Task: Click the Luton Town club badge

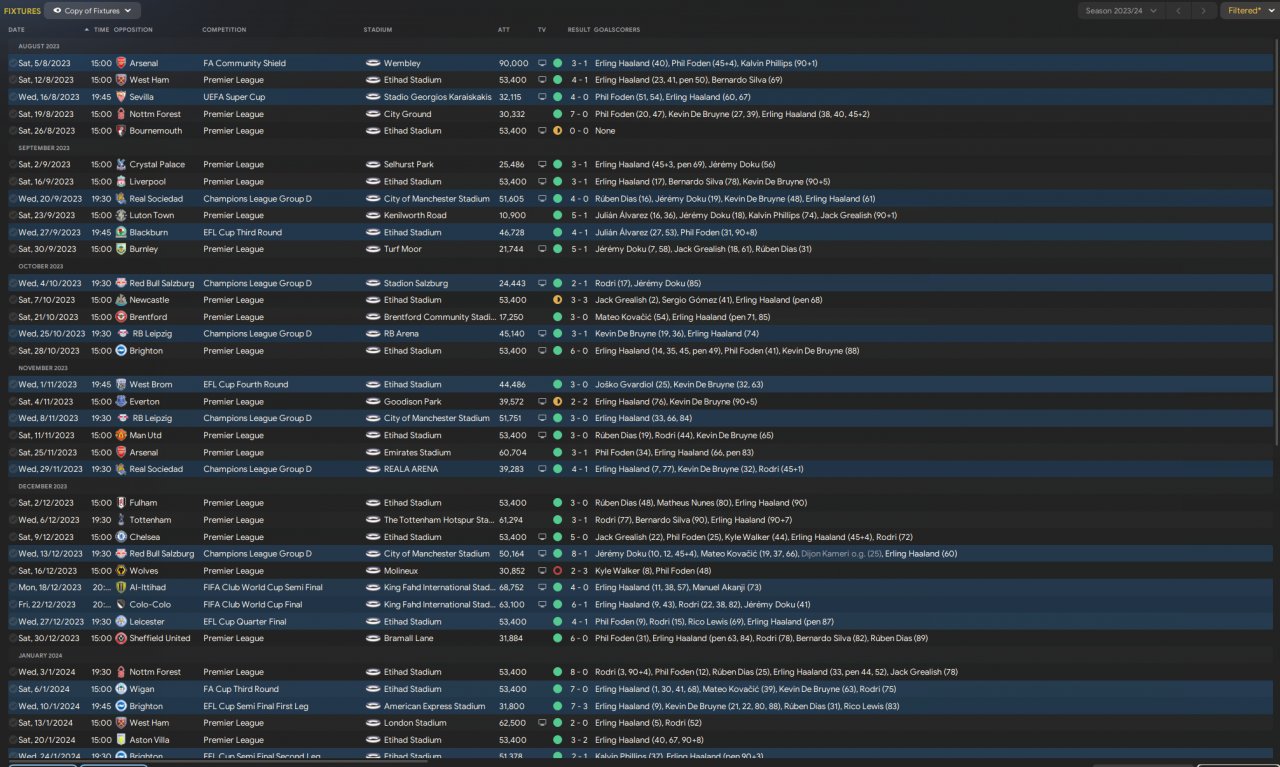Action: (121, 216)
